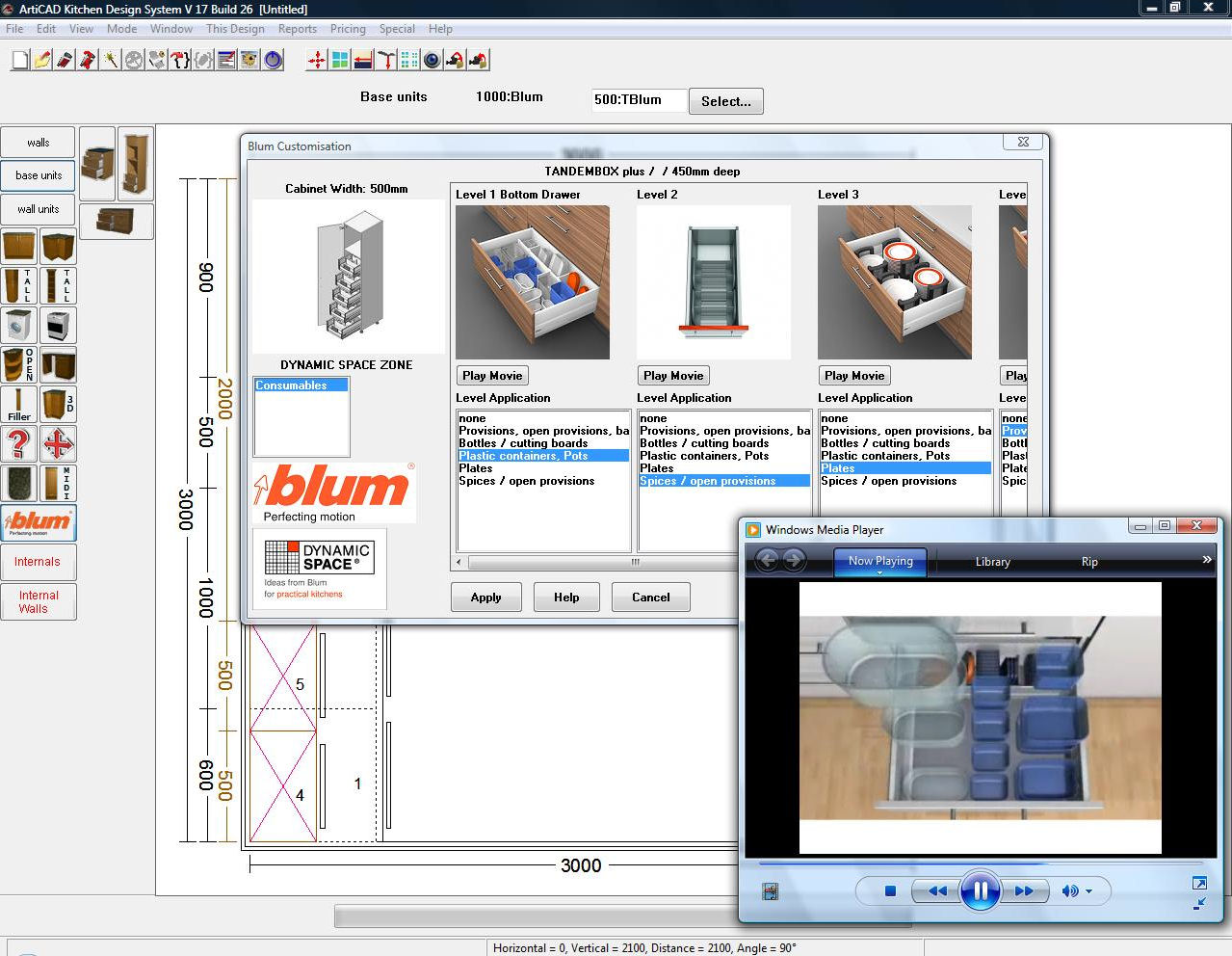Click the wall units category button
This screenshot has width=1232, height=956.
(x=39, y=209)
